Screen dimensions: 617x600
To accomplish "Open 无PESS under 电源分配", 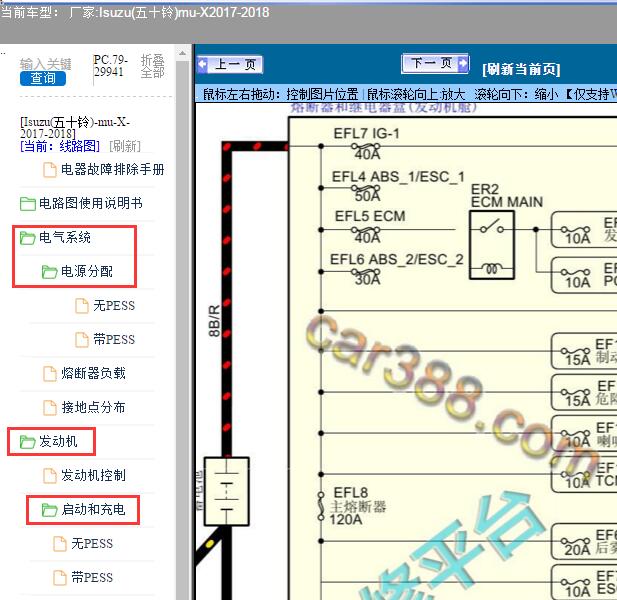I will coord(114,306).
